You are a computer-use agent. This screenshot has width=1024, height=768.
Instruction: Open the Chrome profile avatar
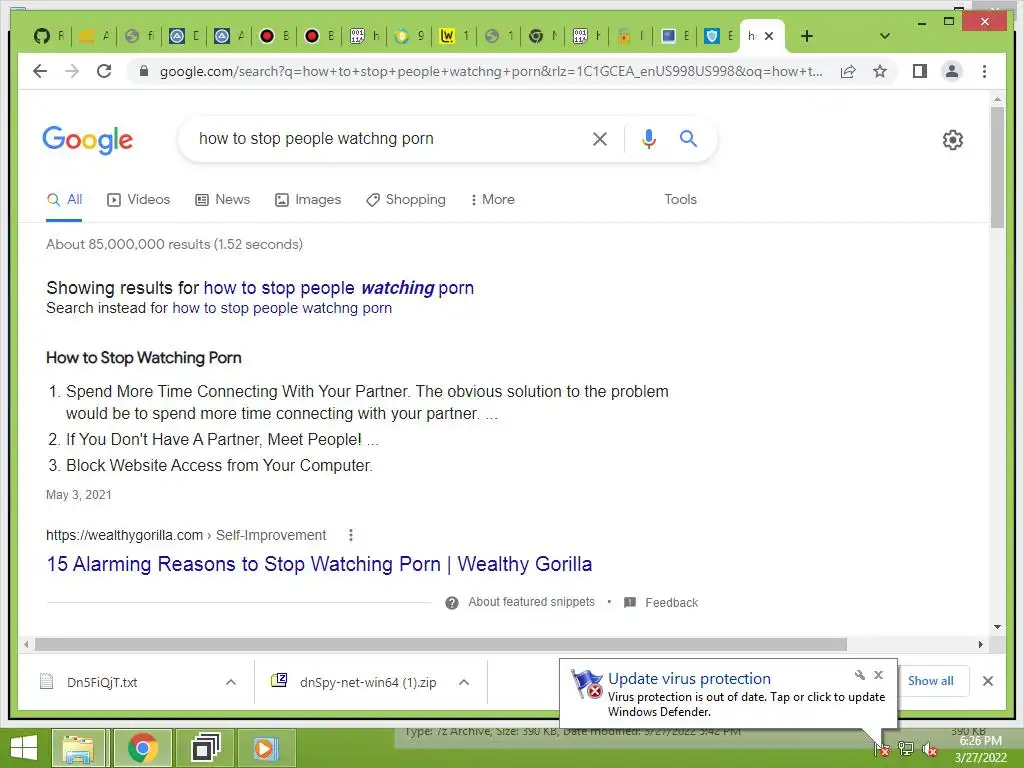pyautogui.click(x=952, y=71)
